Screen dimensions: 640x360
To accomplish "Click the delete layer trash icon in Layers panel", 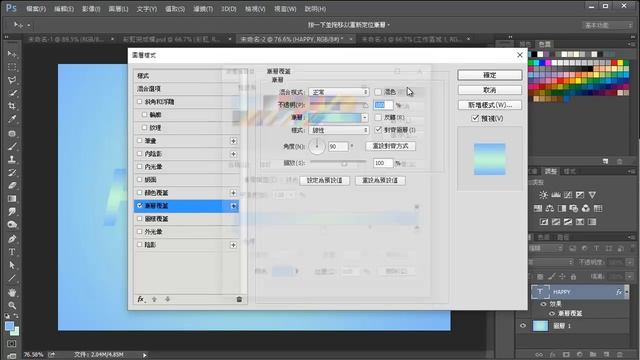I will pos(620,354).
